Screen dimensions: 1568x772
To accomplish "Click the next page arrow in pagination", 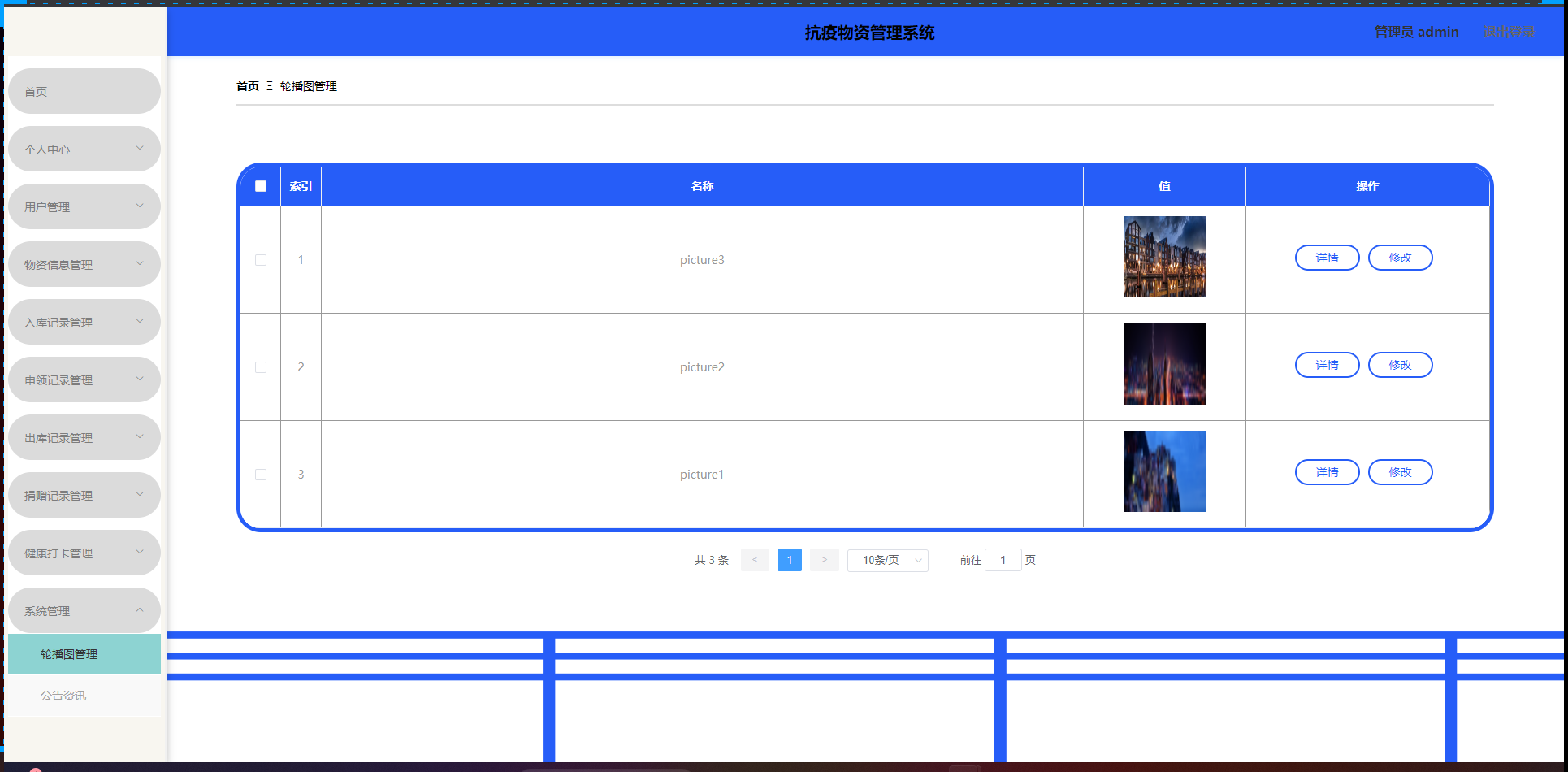I will point(824,560).
